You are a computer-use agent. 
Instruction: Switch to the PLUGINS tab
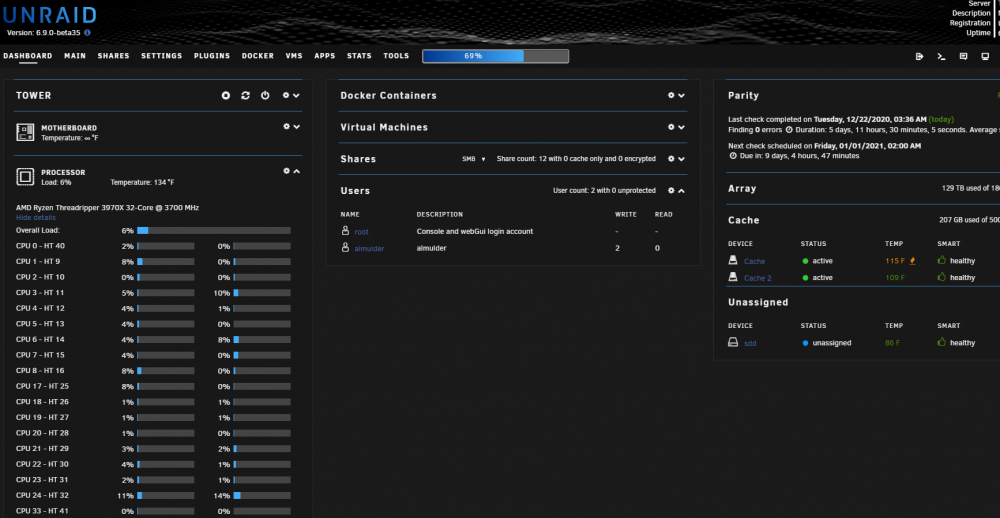click(212, 56)
